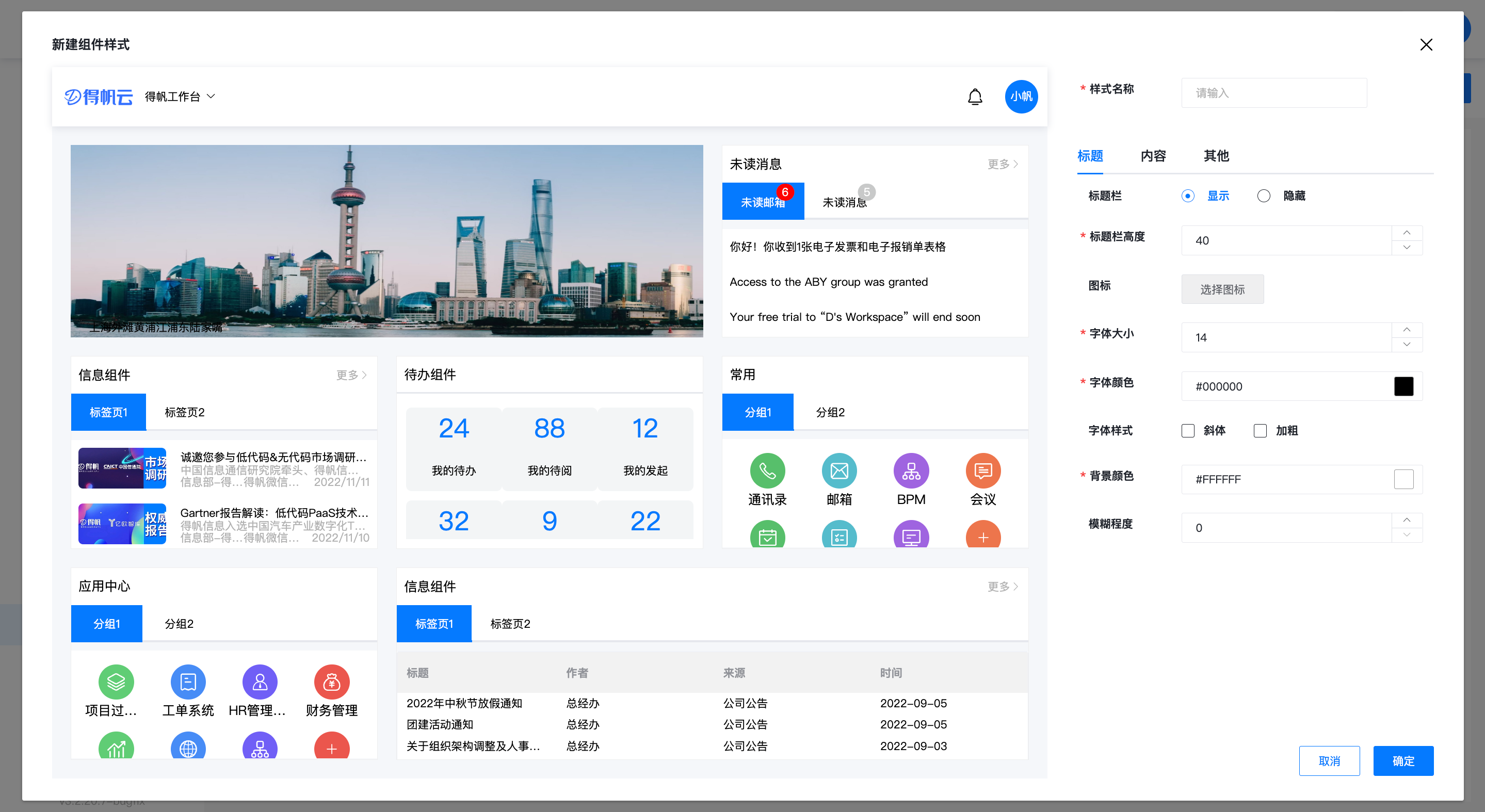The image size is (1485, 812).
Task: Select the 显示 radio for 标题栏
Action: [x=1188, y=196]
